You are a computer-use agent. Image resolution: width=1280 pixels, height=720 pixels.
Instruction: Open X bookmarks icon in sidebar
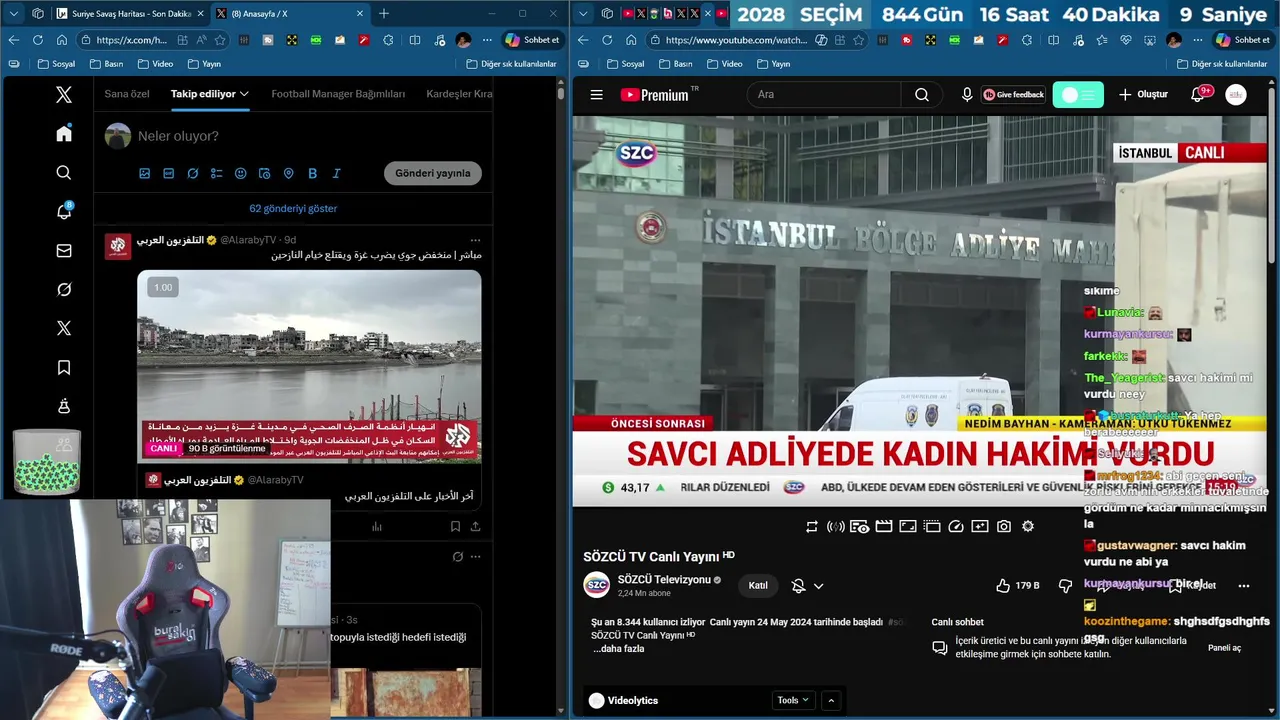tap(64, 368)
